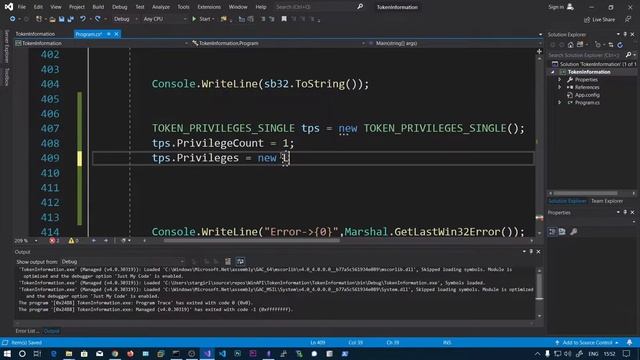Open the Edit menu

38,7
